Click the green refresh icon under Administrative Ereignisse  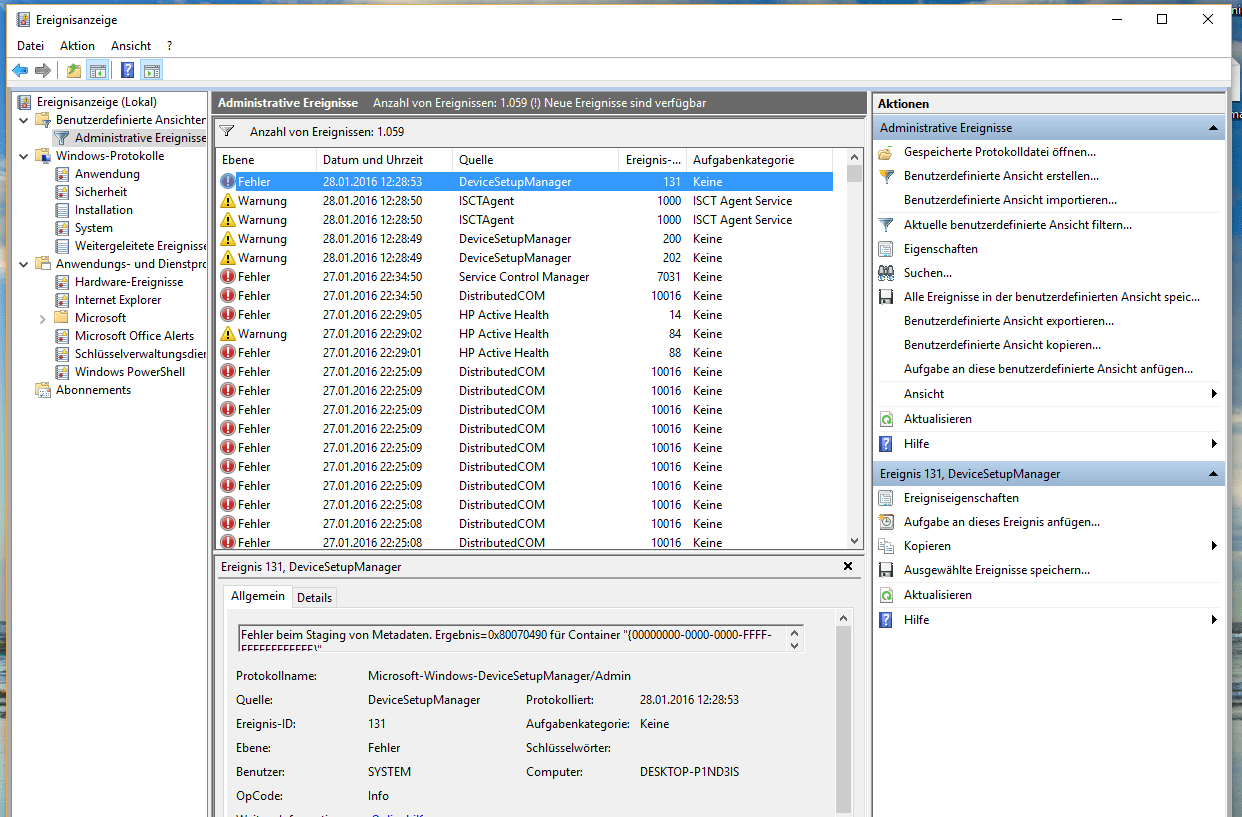click(x=885, y=419)
